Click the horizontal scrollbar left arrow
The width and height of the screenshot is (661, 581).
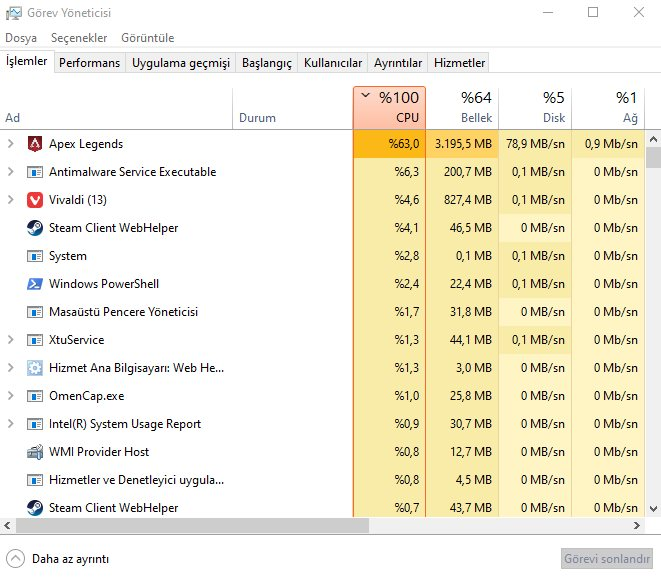(7, 525)
